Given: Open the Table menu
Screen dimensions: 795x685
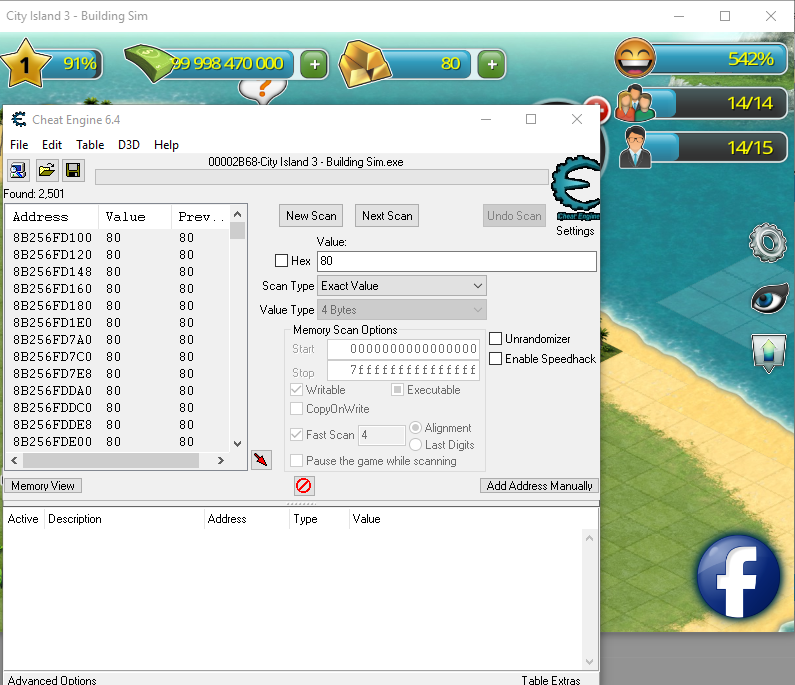Looking at the screenshot, I should click(90, 145).
